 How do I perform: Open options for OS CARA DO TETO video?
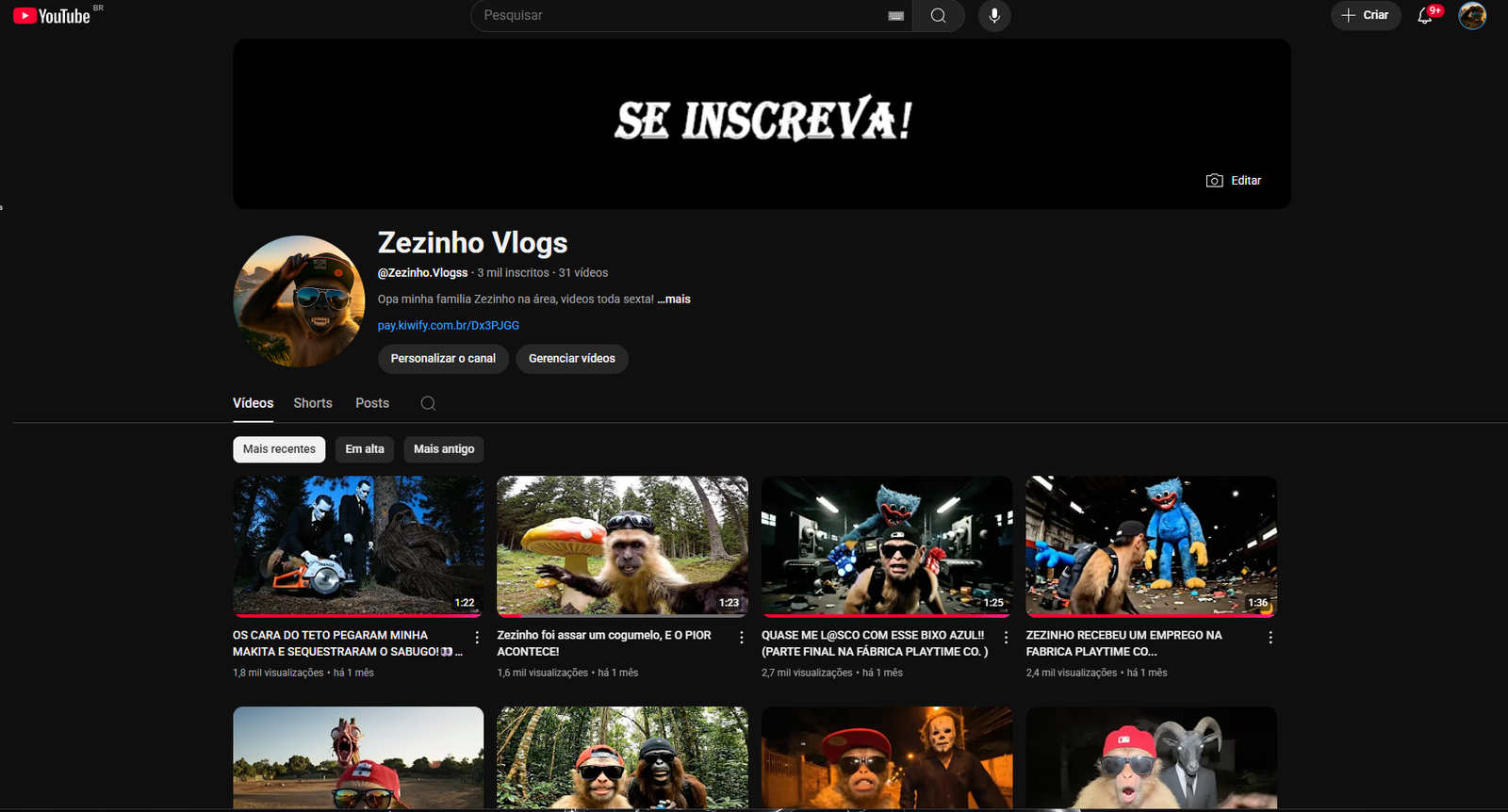[477, 638]
